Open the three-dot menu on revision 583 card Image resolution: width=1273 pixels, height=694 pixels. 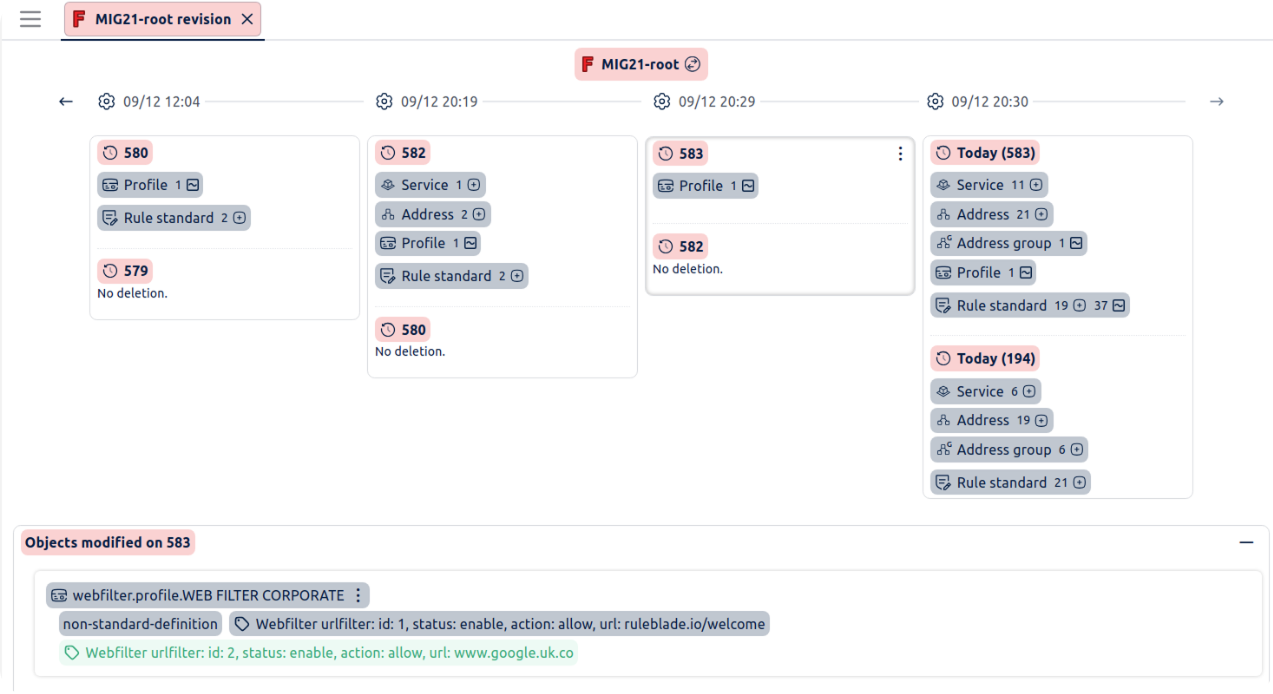coord(900,154)
